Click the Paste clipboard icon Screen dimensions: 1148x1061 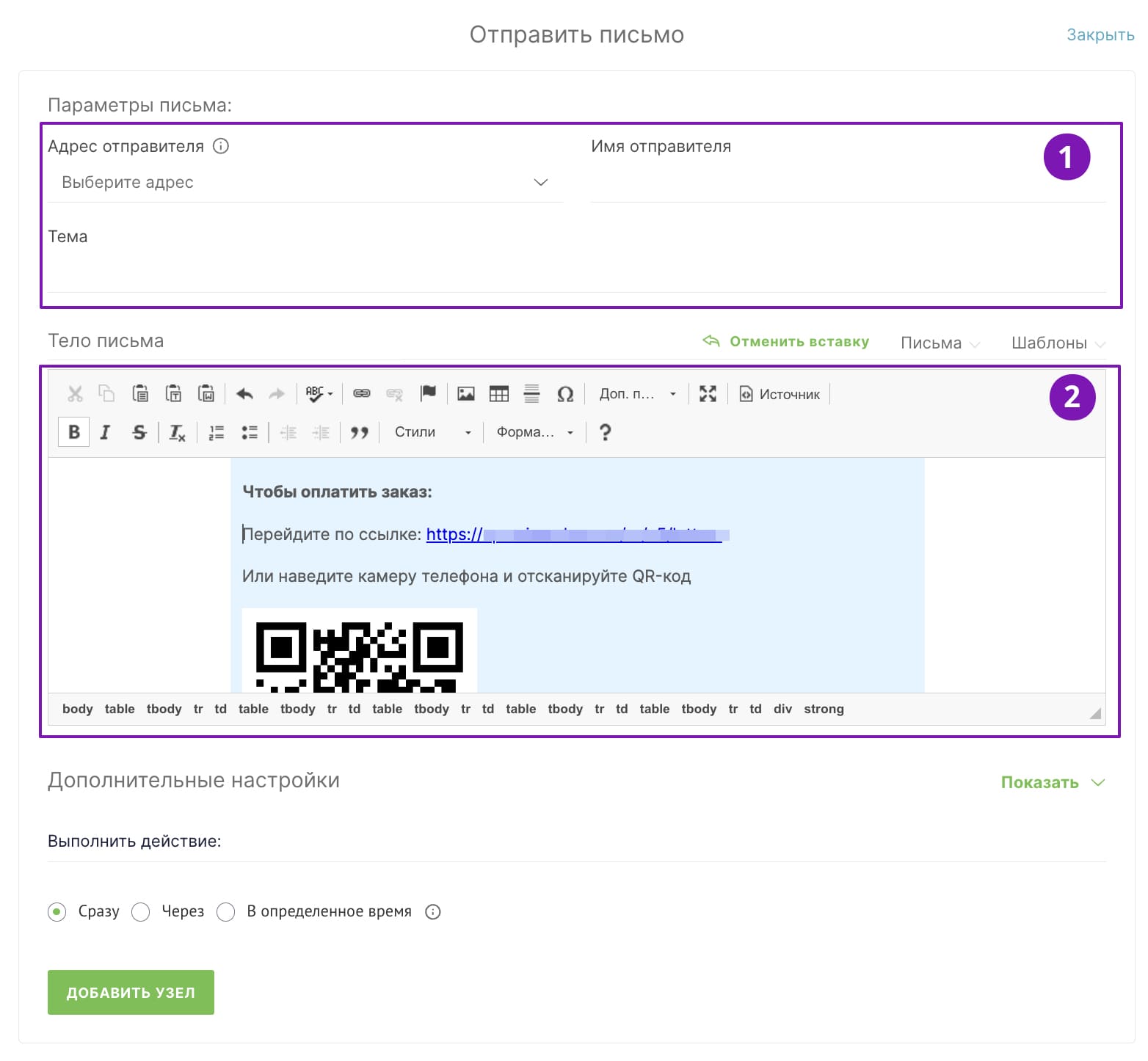(x=140, y=394)
